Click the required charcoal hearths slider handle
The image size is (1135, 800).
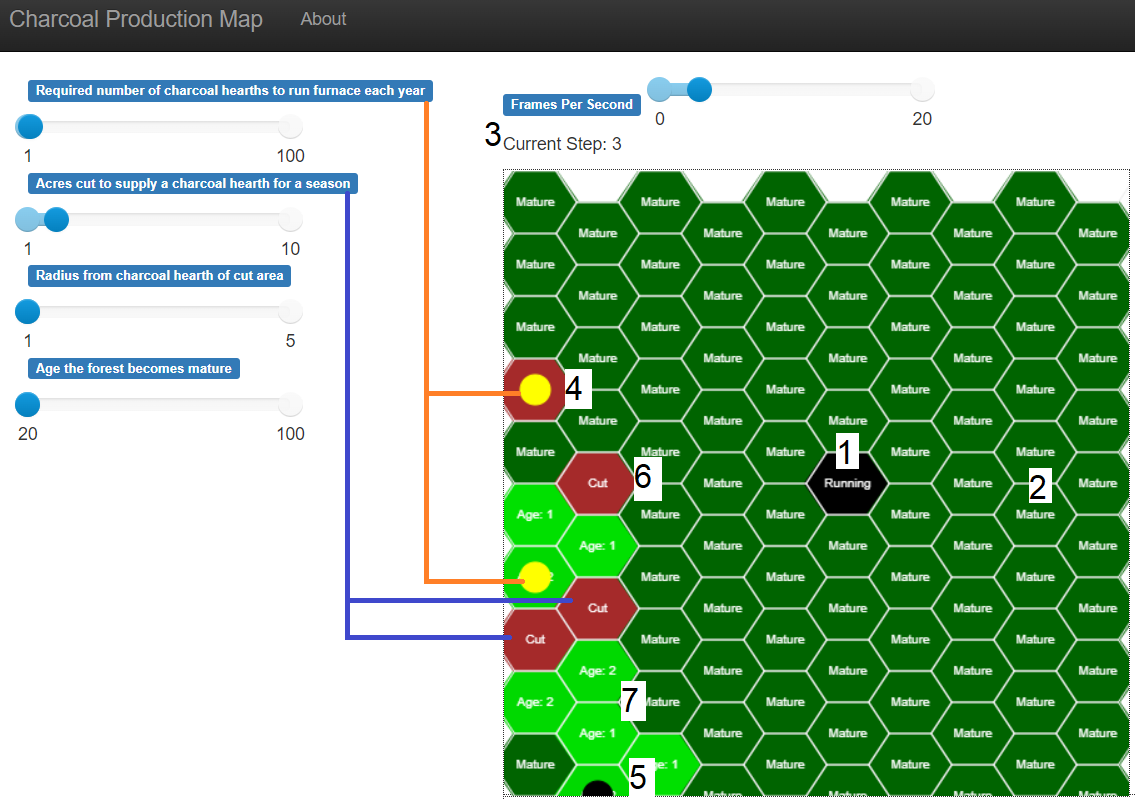pyautogui.click(x=29, y=127)
